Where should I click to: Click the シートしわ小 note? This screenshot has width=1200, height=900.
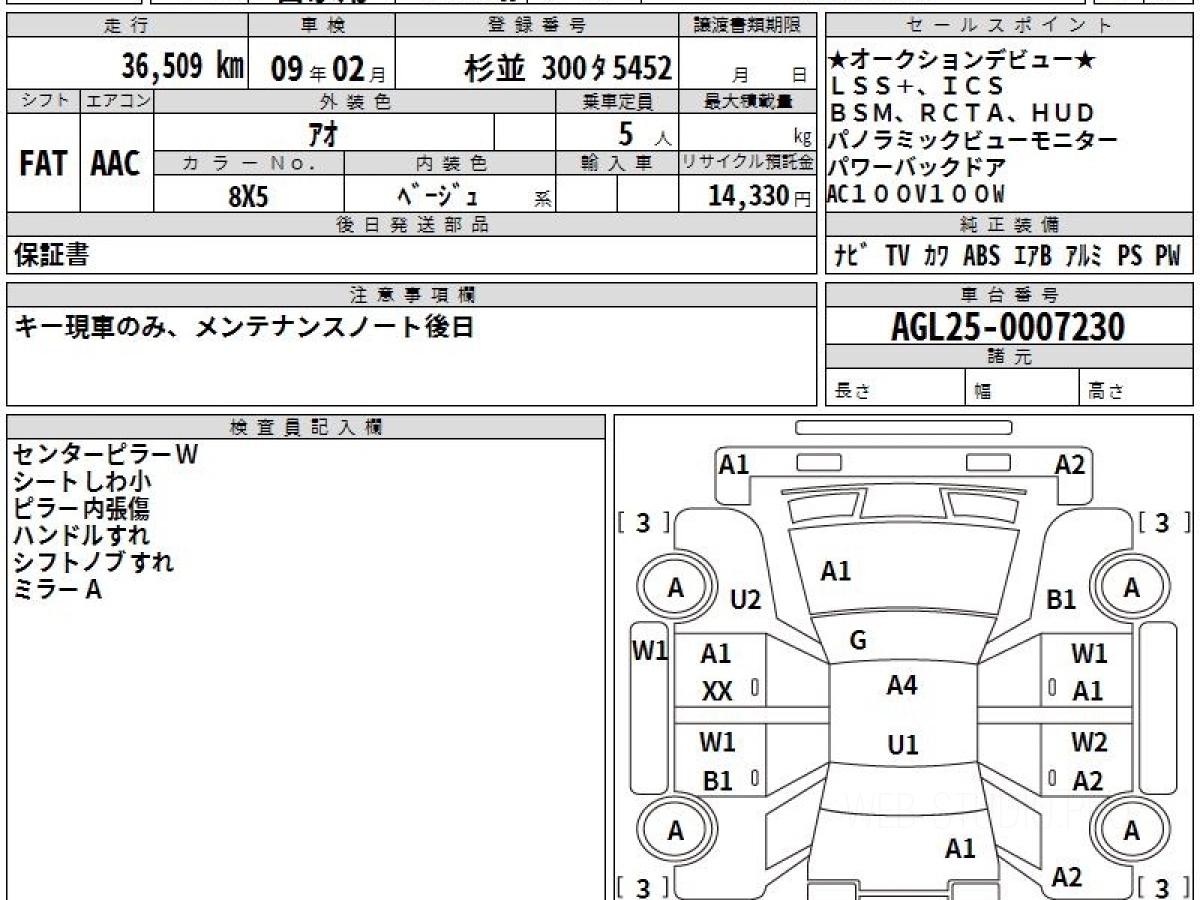(x=83, y=481)
